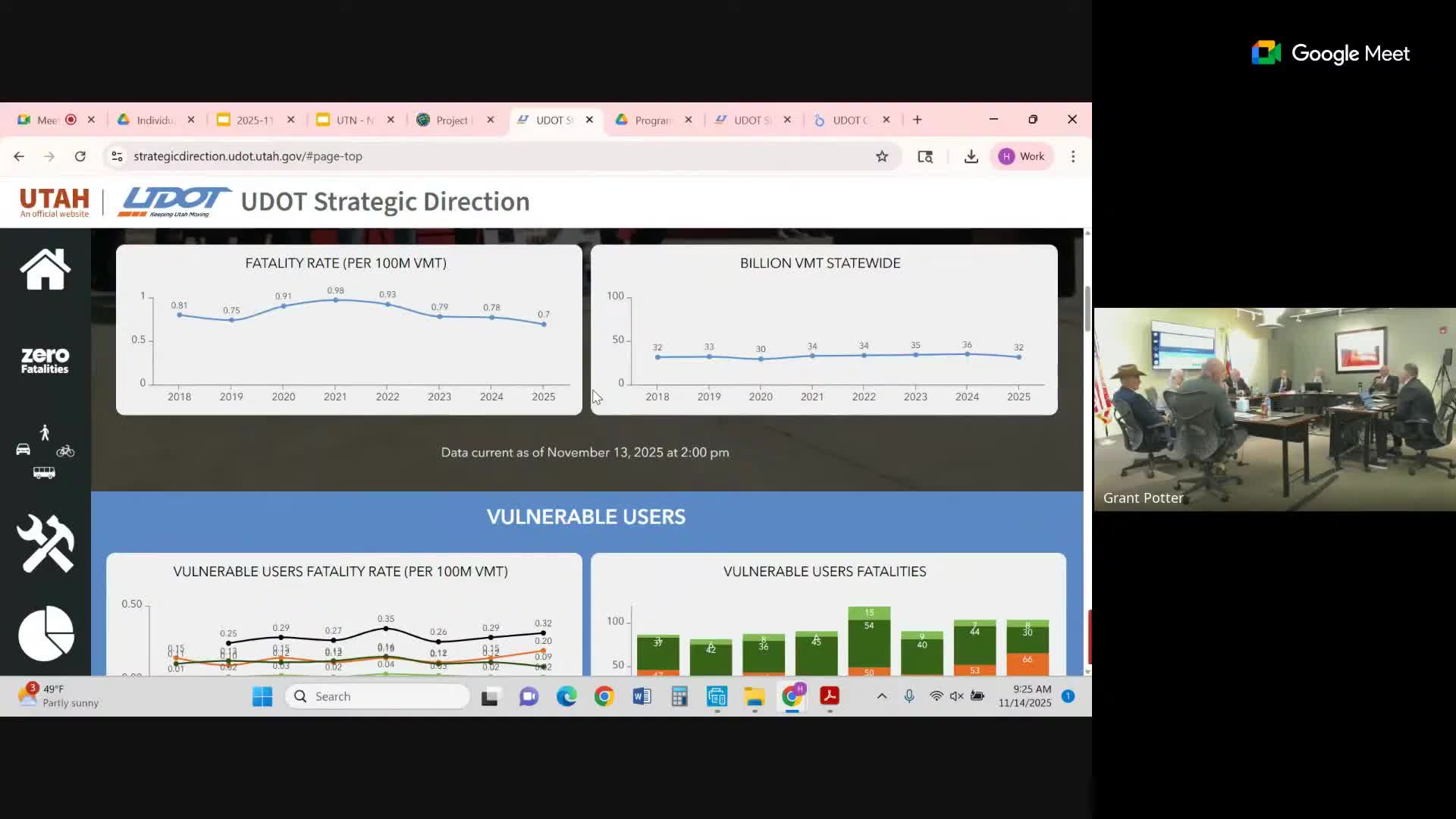The width and height of the screenshot is (1456, 819).
Task: Show hidden system tray icons
Action: [x=881, y=696]
